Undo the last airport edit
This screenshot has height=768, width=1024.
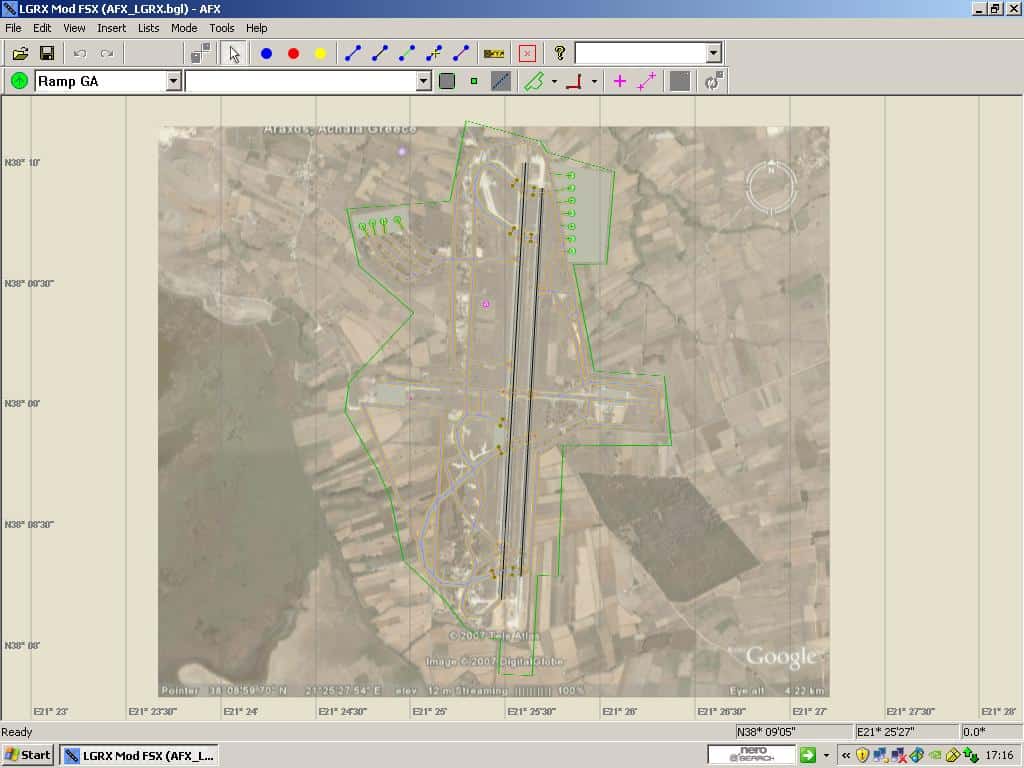82,53
